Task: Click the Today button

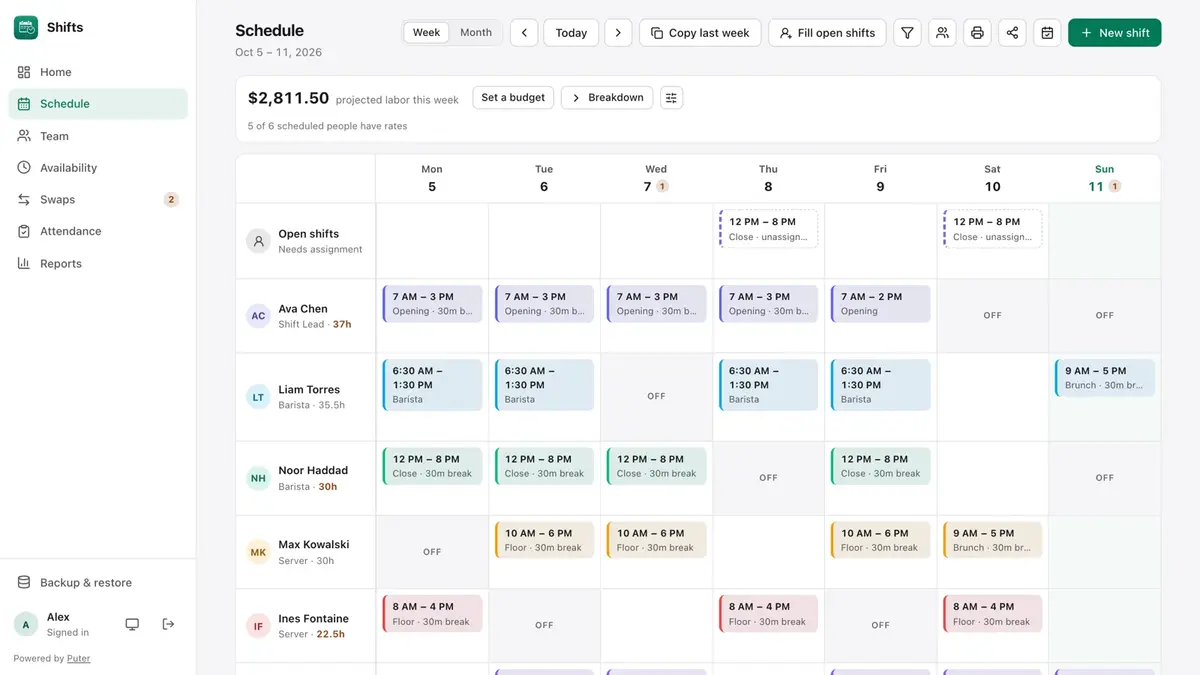Action: point(571,33)
